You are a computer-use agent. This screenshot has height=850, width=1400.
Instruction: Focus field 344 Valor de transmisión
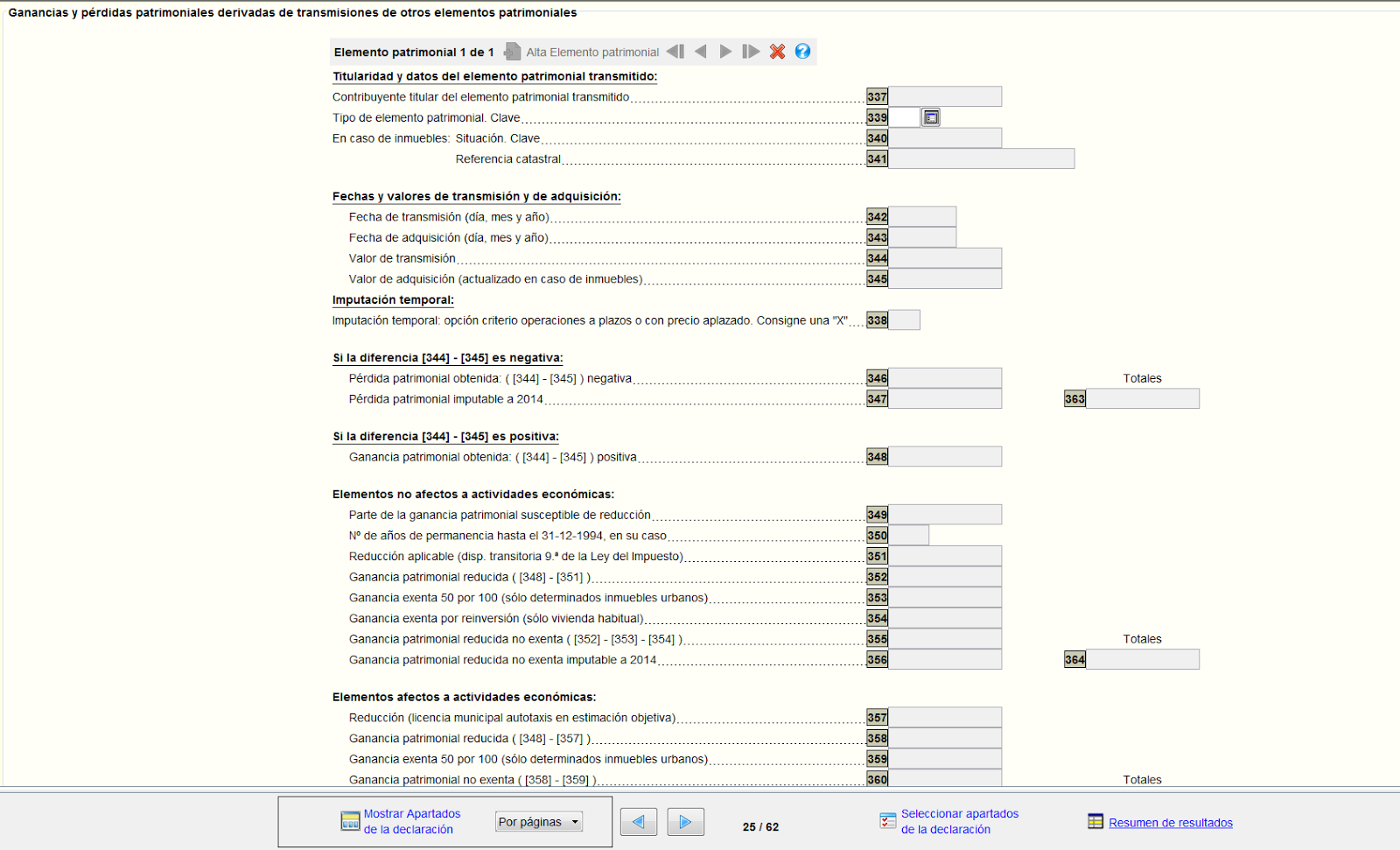[945, 258]
